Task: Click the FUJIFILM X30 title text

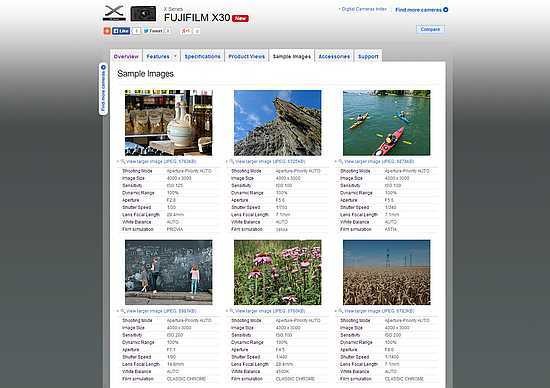Action: pos(197,18)
